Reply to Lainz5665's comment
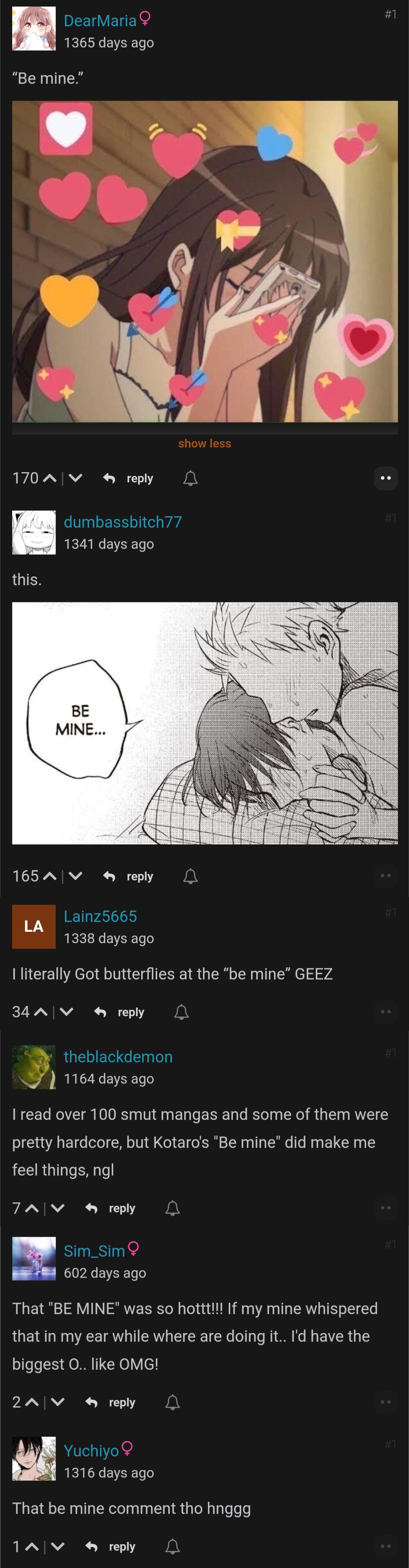 coord(119,1012)
